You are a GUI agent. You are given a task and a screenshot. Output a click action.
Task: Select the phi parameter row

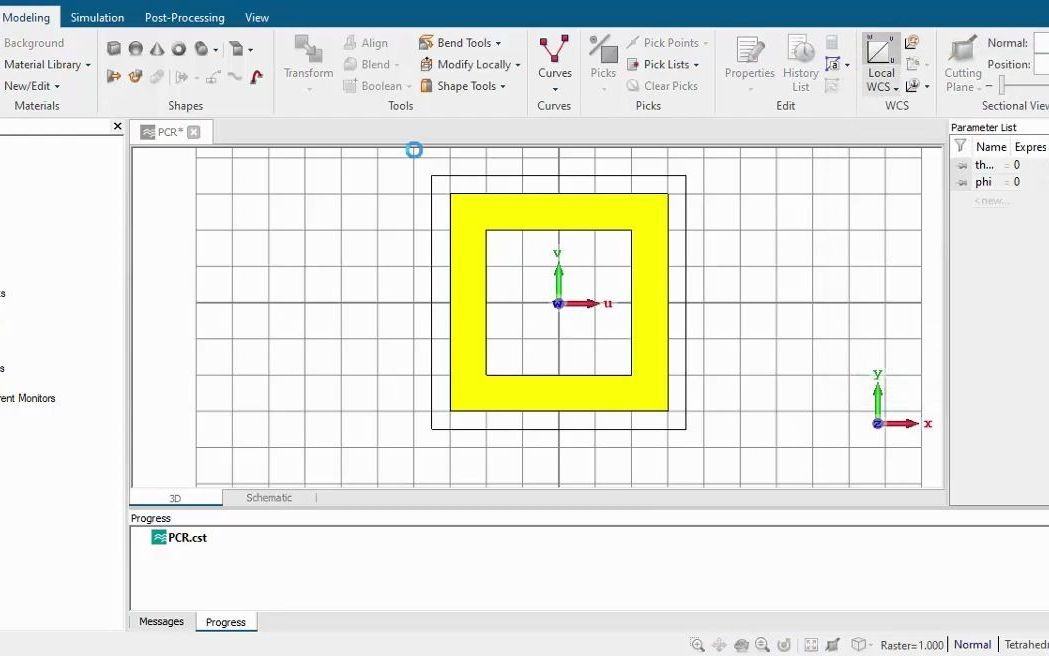(999, 182)
